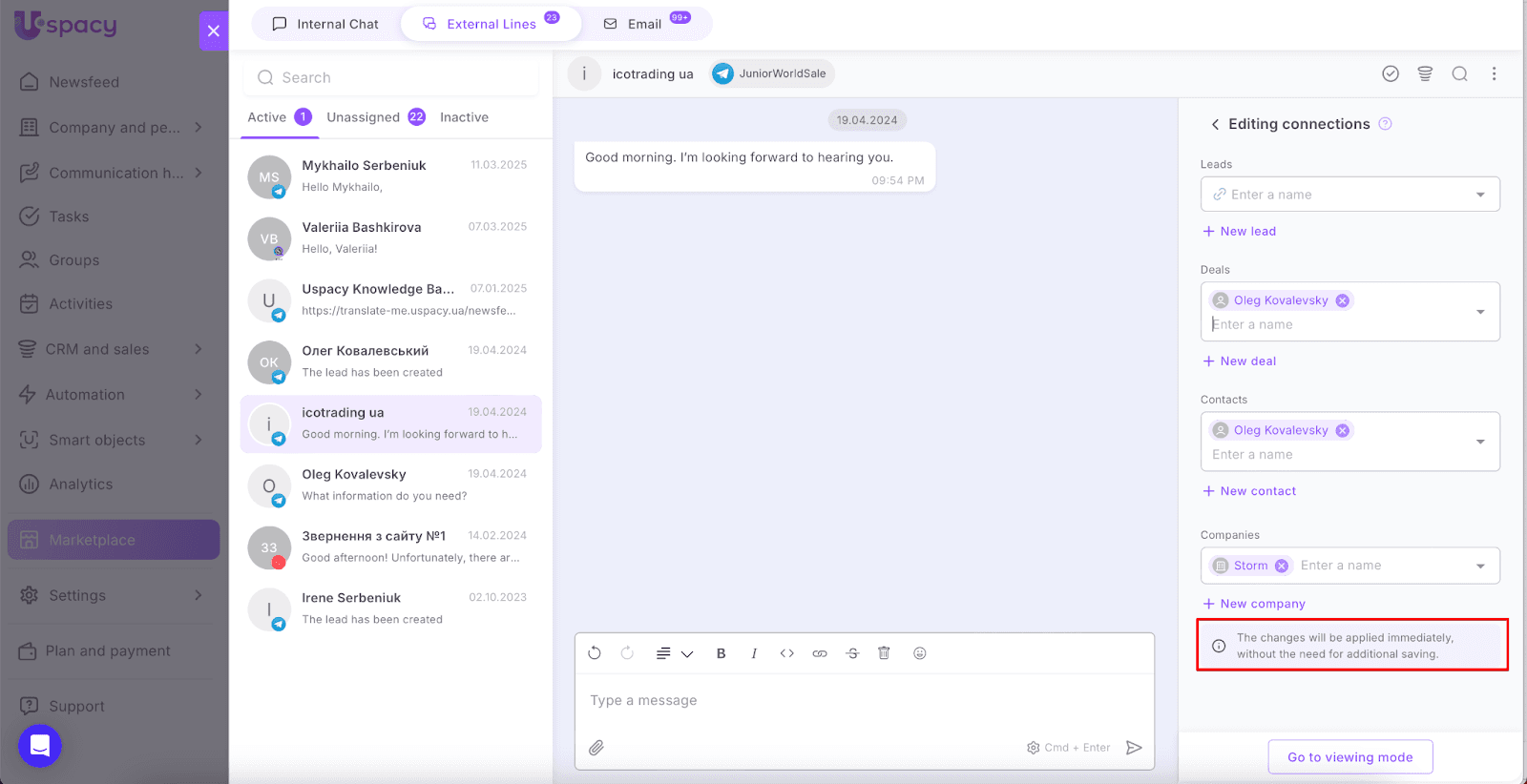Viewport: 1527px width, 784px height.
Task: Switch to the Internal Chat tab
Action: [x=325, y=24]
